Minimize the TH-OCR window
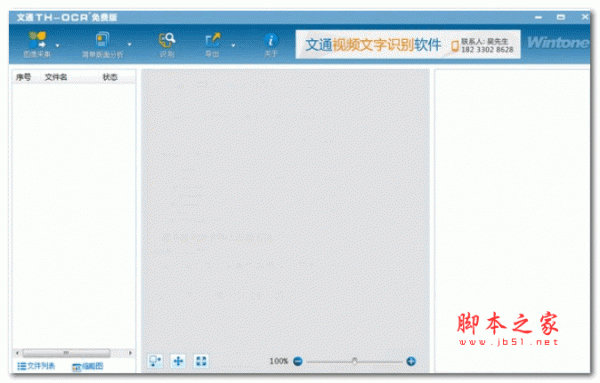This screenshot has height=383, width=600. (538, 17)
